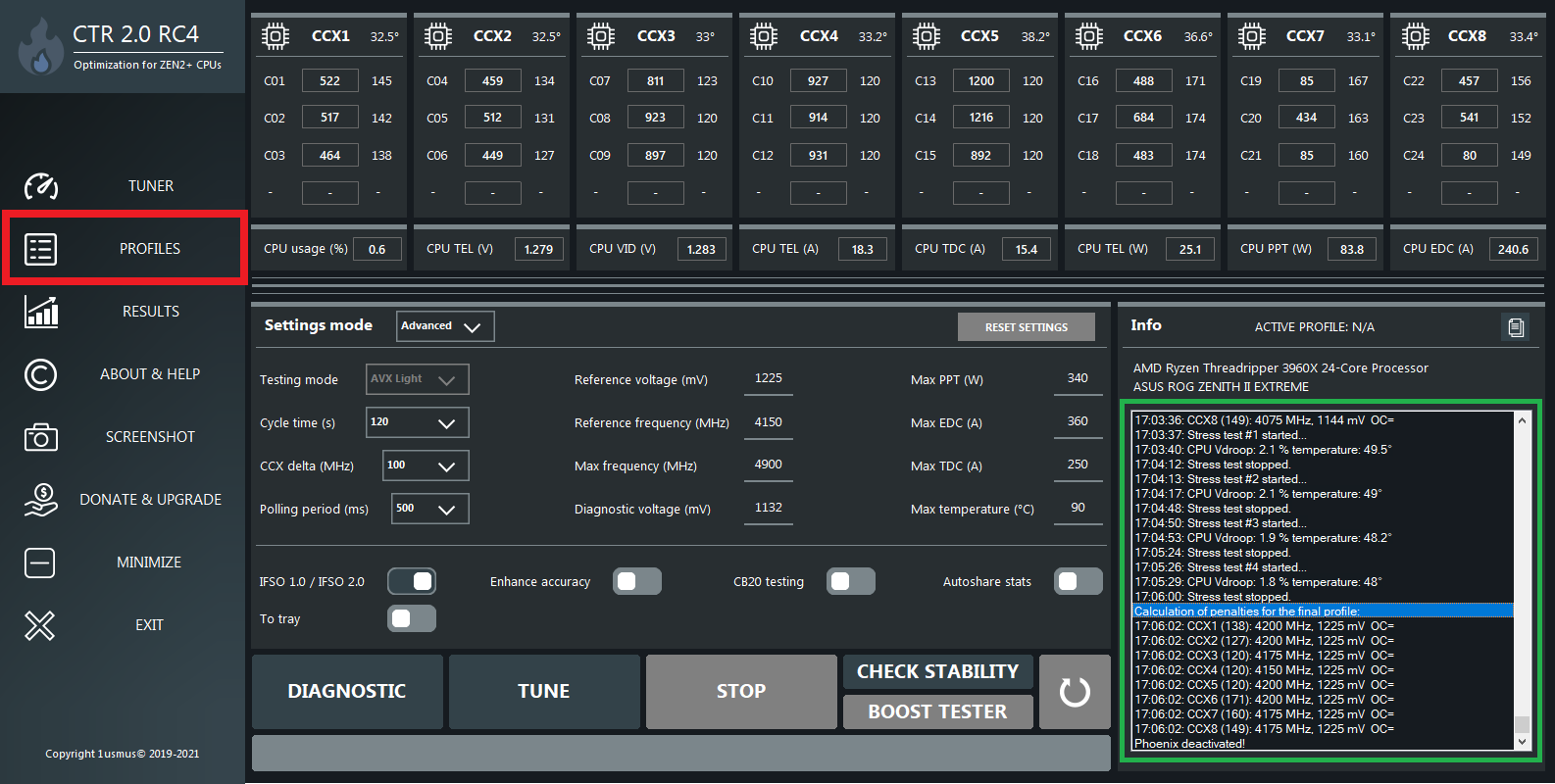Click the Reference voltage input field
The image size is (1555, 784).
tap(769, 379)
